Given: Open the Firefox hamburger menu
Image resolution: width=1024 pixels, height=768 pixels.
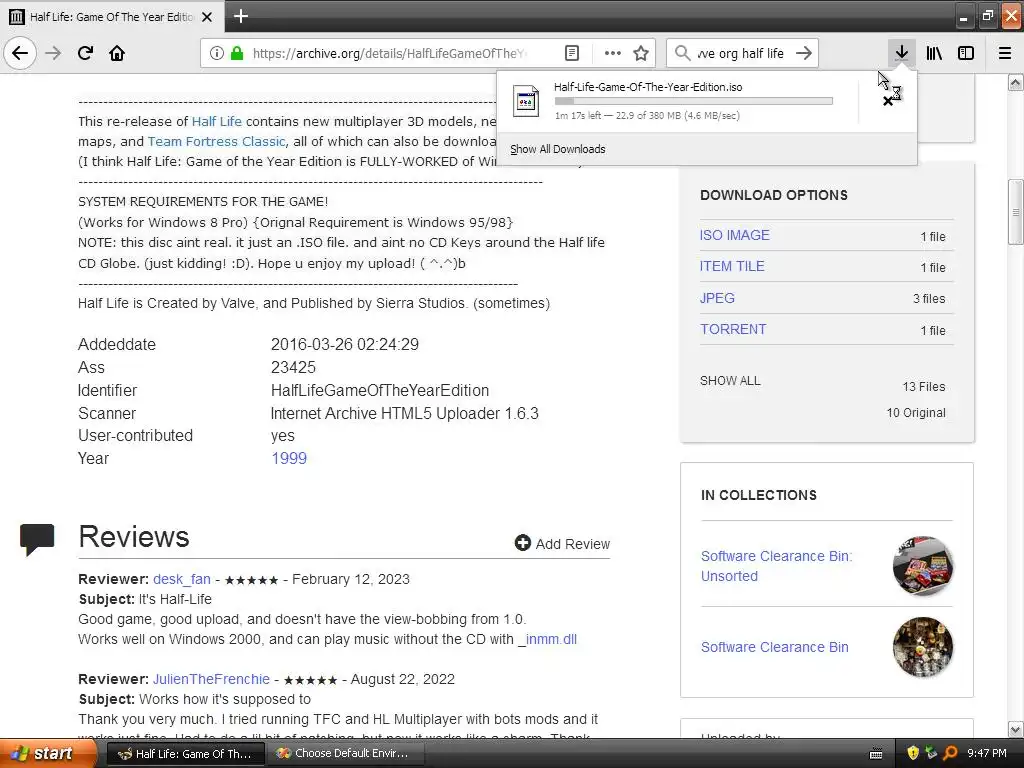Looking at the screenshot, I should pos(1005,53).
